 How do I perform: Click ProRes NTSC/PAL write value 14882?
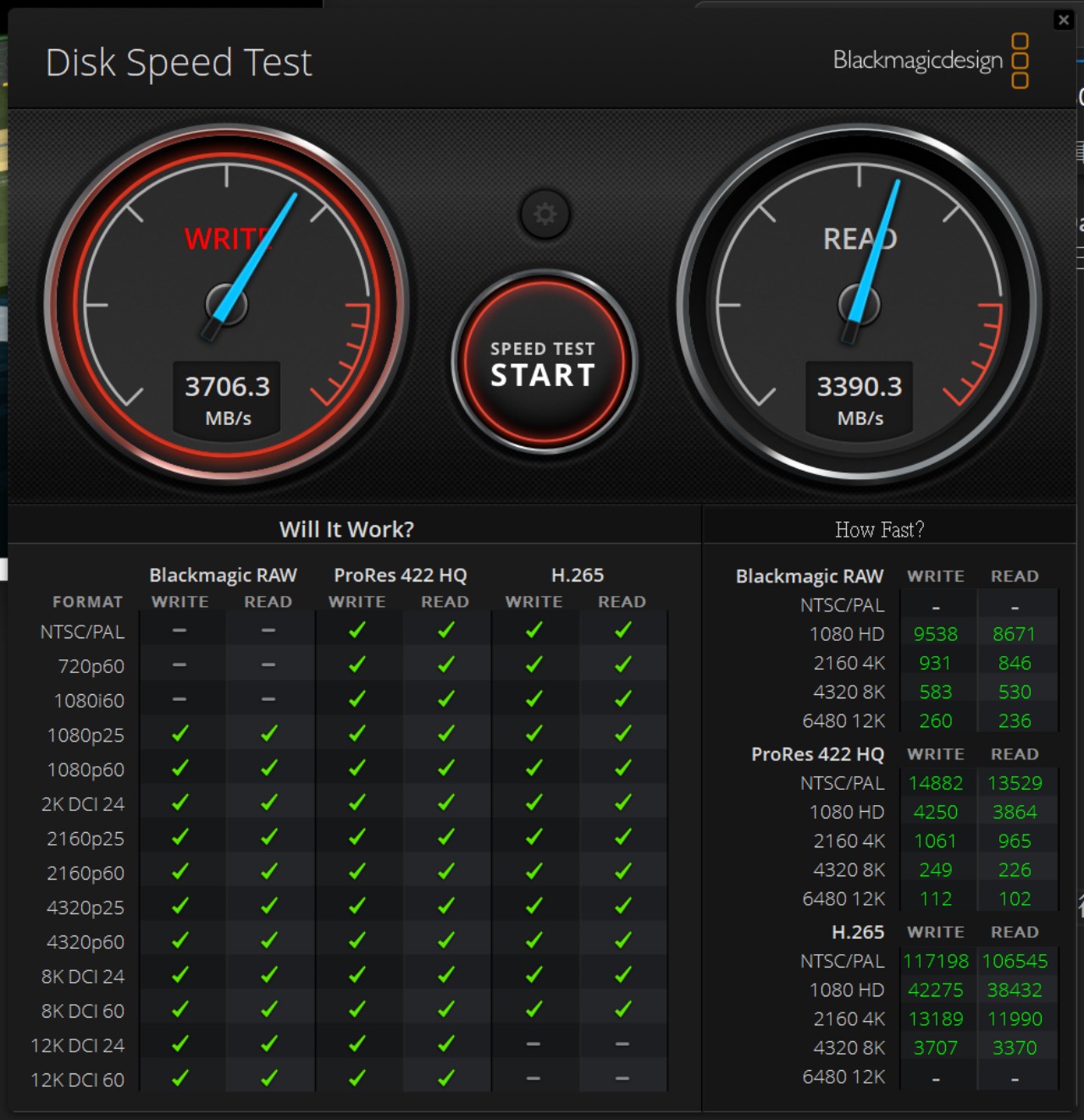[x=936, y=783]
